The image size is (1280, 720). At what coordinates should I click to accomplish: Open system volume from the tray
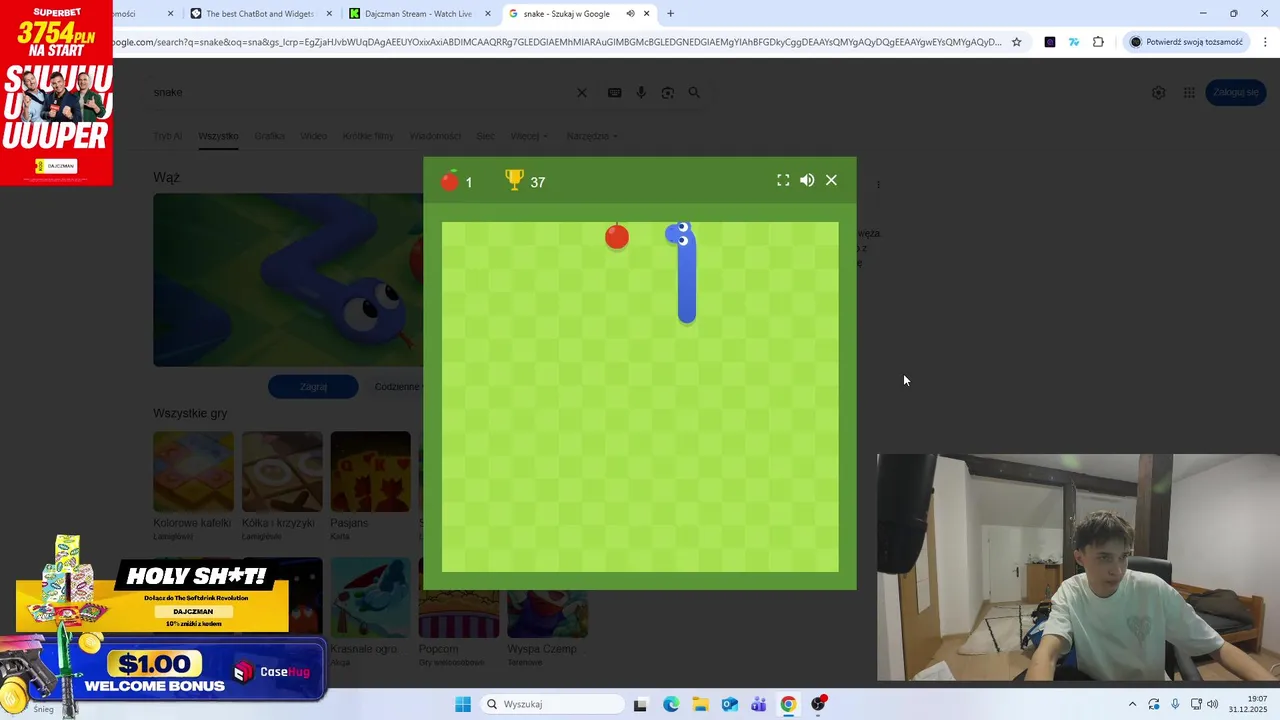tap(1212, 704)
